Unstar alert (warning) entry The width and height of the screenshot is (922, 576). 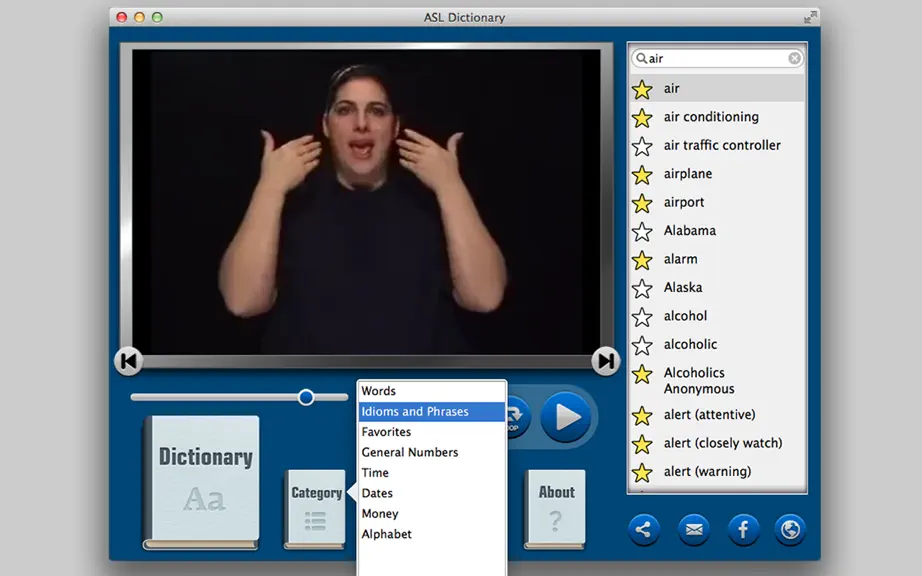click(642, 472)
